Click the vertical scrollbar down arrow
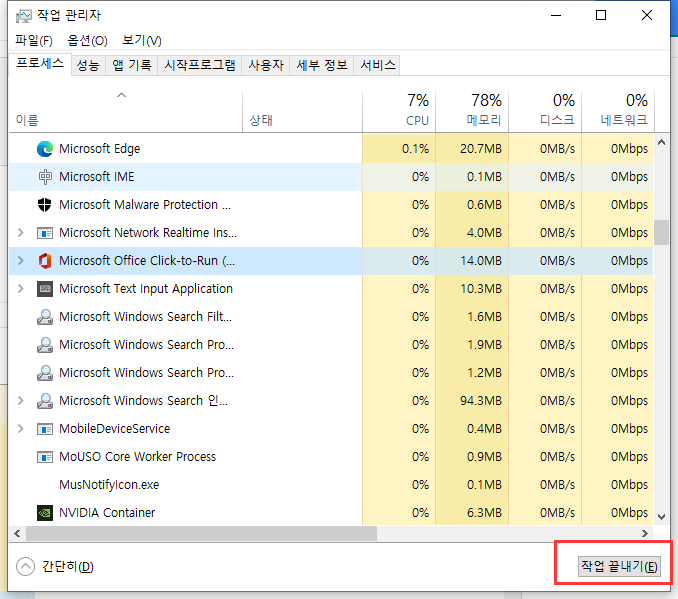Image resolution: width=678 pixels, height=599 pixels. [661, 516]
